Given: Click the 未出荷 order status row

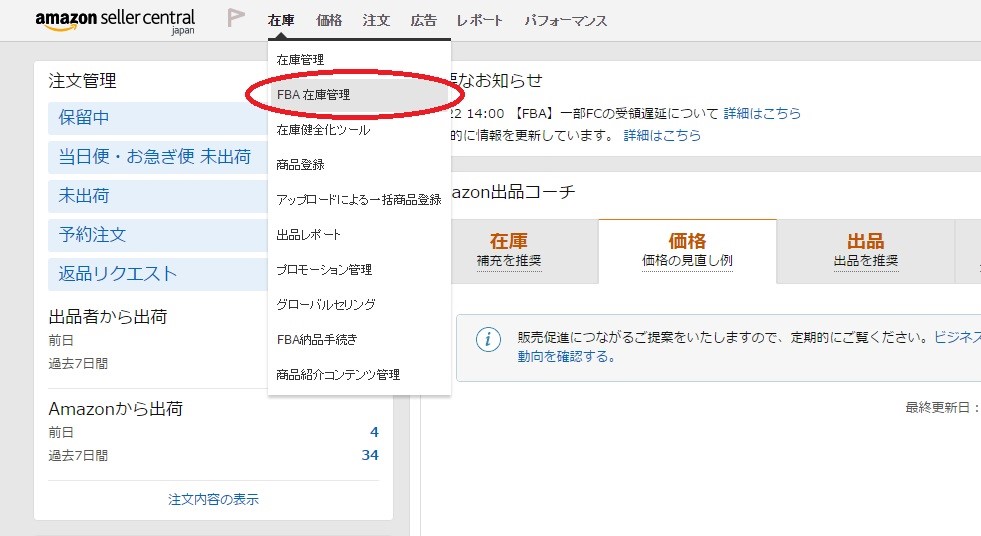Looking at the screenshot, I should click(x=158, y=196).
